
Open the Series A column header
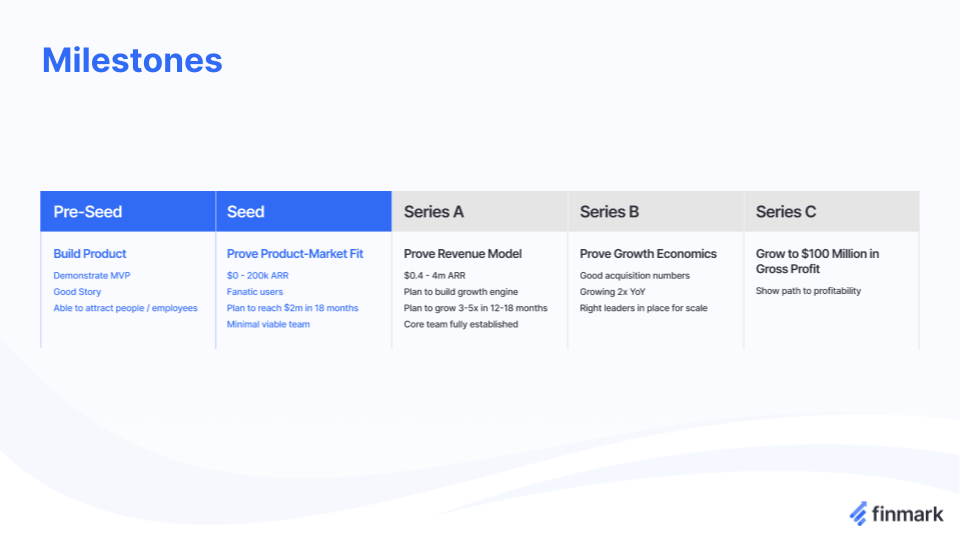(x=480, y=211)
